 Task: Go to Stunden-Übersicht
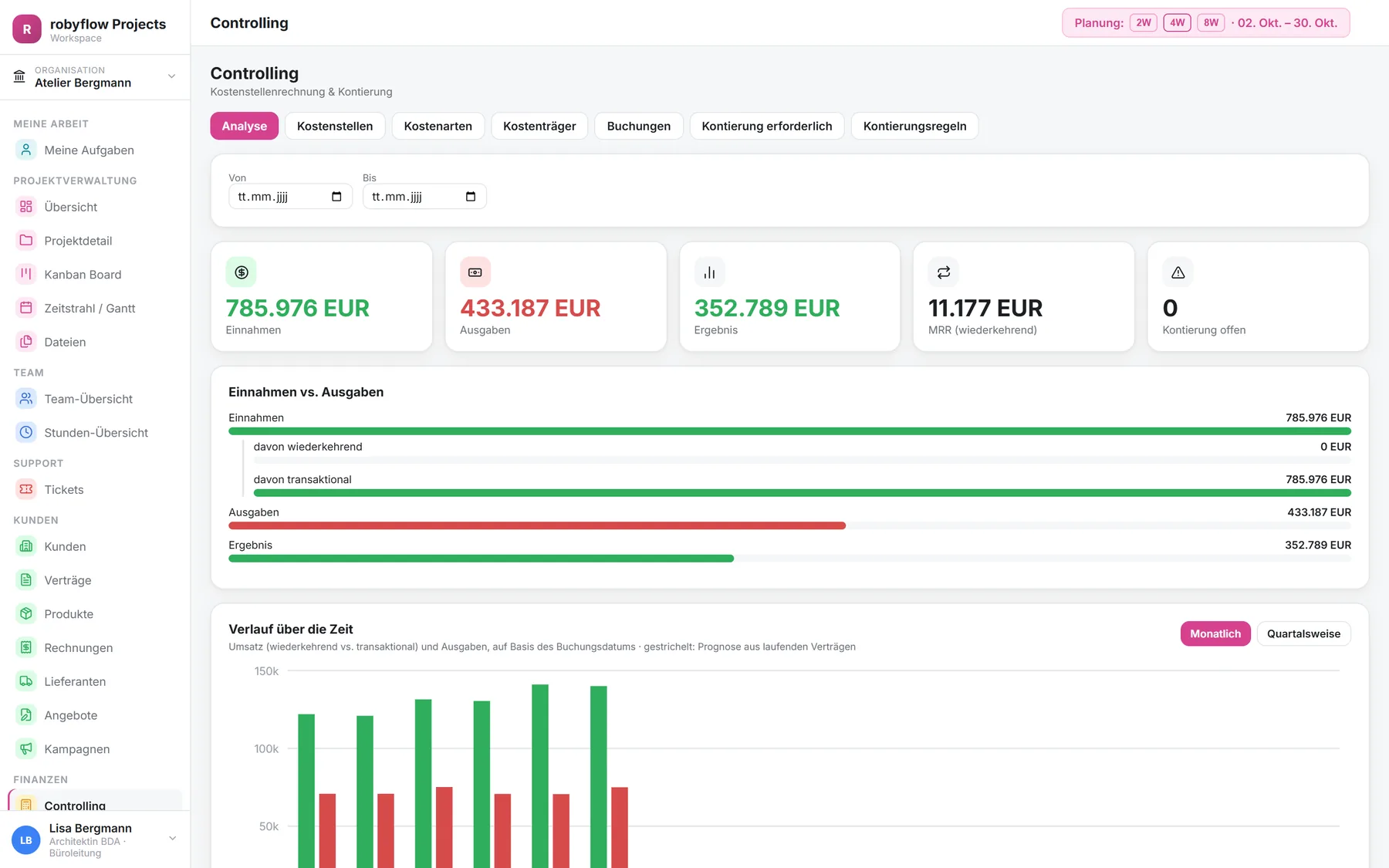click(95, 432)
